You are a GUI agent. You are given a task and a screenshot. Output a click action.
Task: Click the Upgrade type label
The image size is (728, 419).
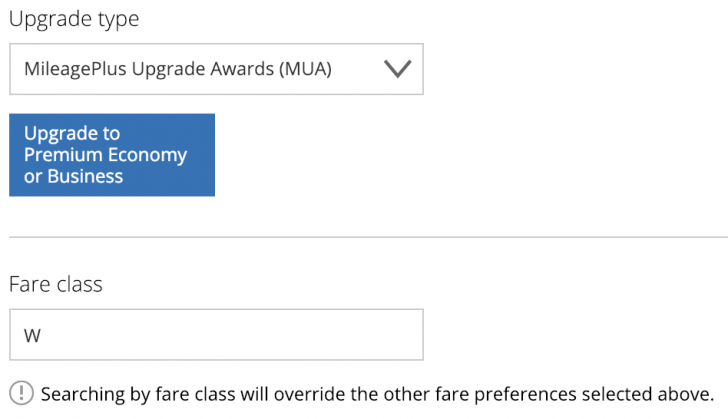click(x=74, y=20)
